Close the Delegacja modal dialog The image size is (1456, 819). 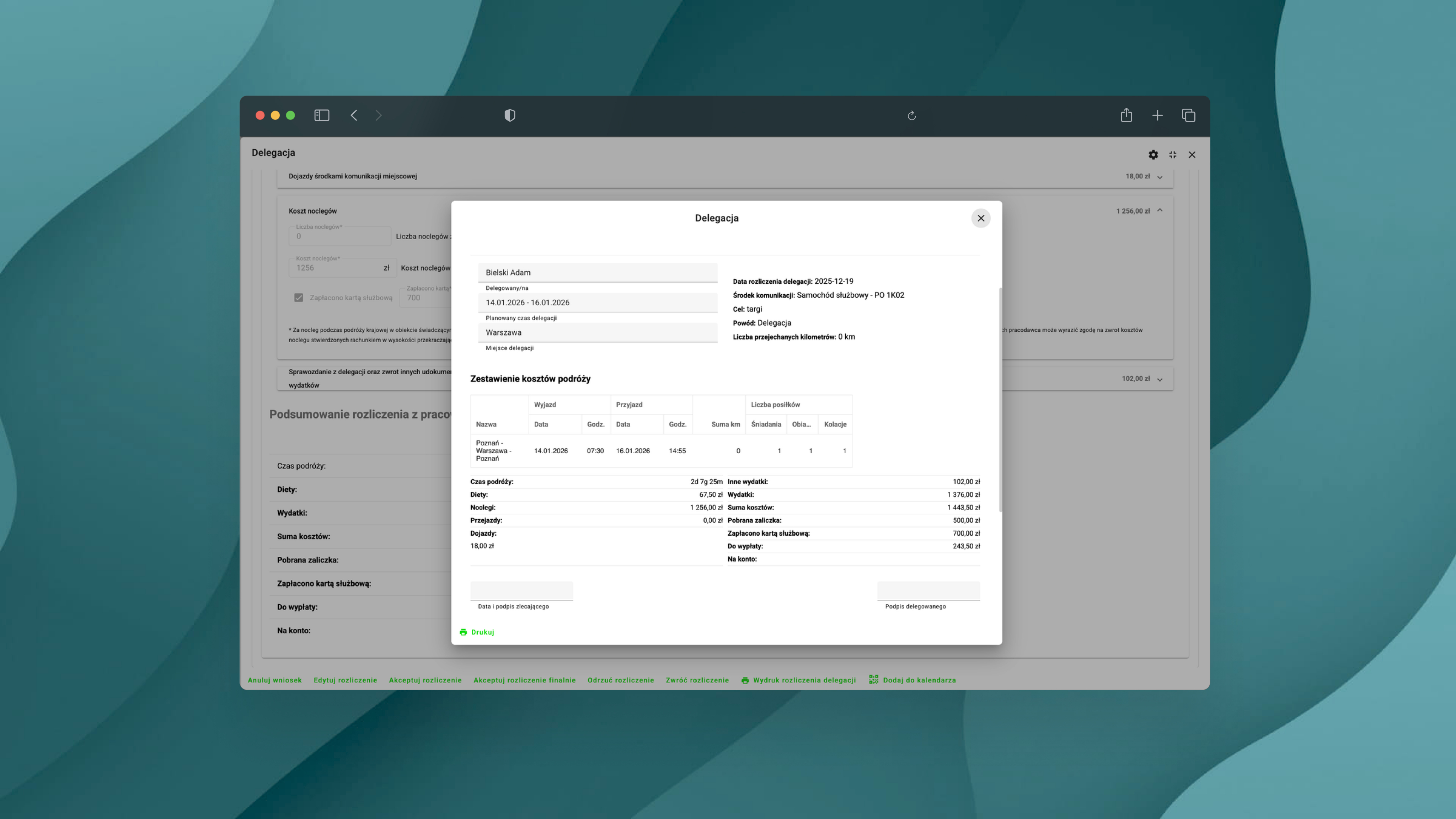point(981,218)
